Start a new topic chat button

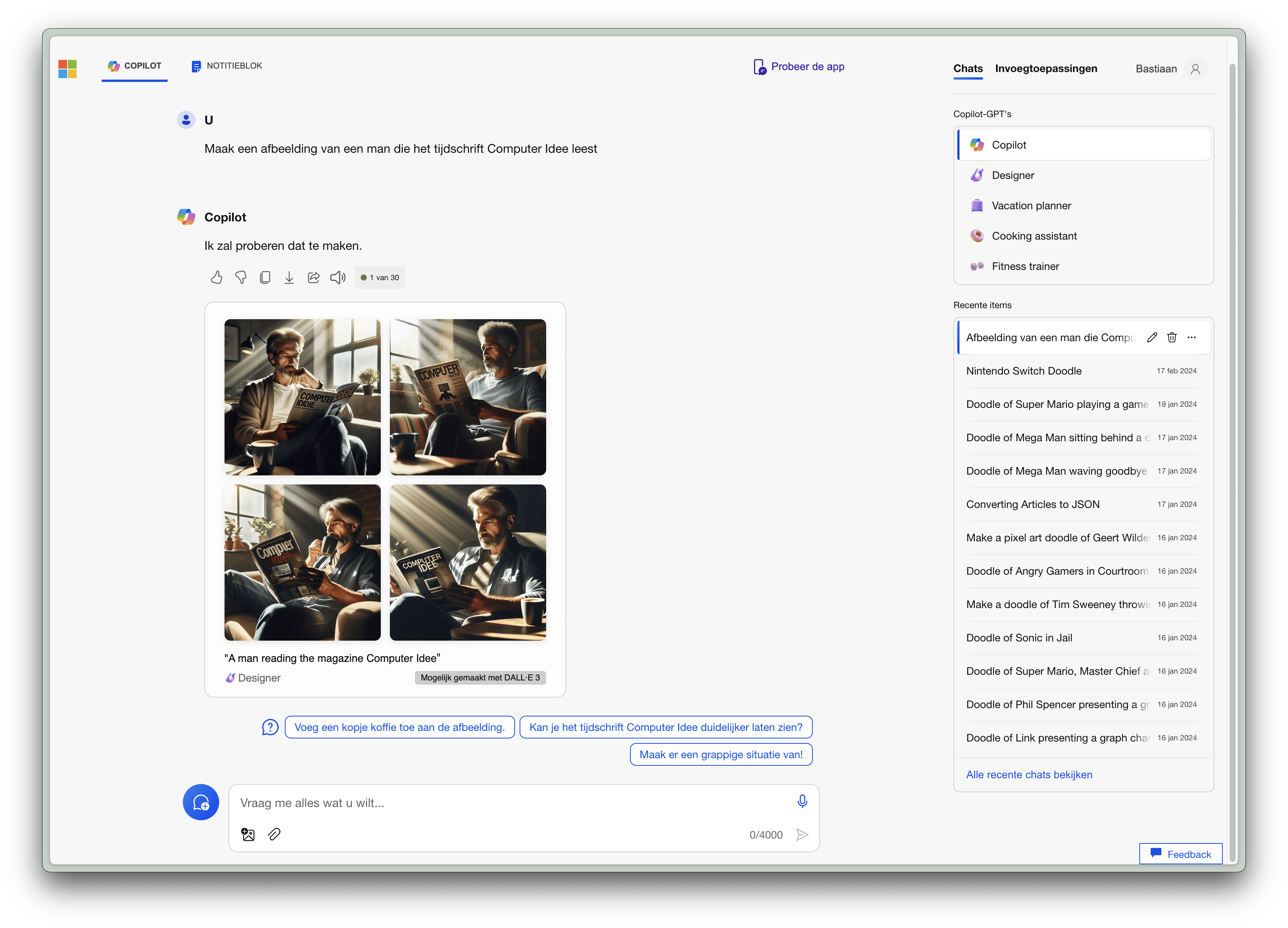201,803
